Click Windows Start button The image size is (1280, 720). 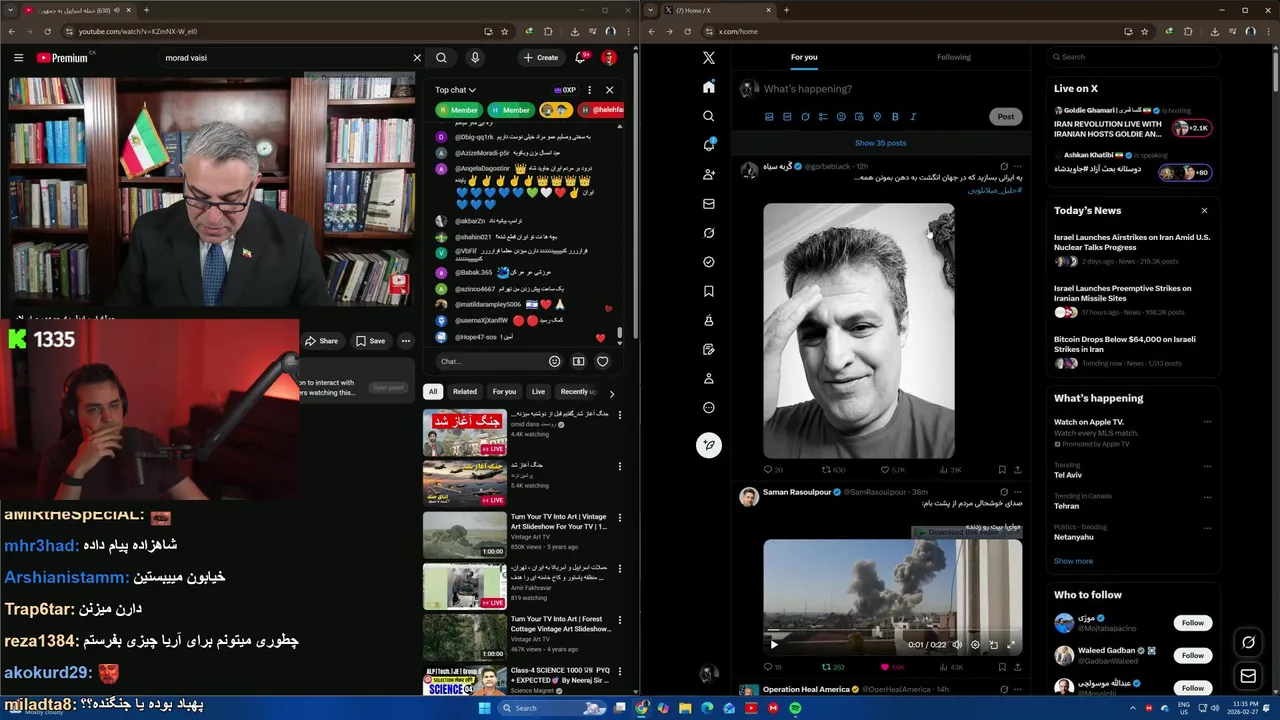485,708
